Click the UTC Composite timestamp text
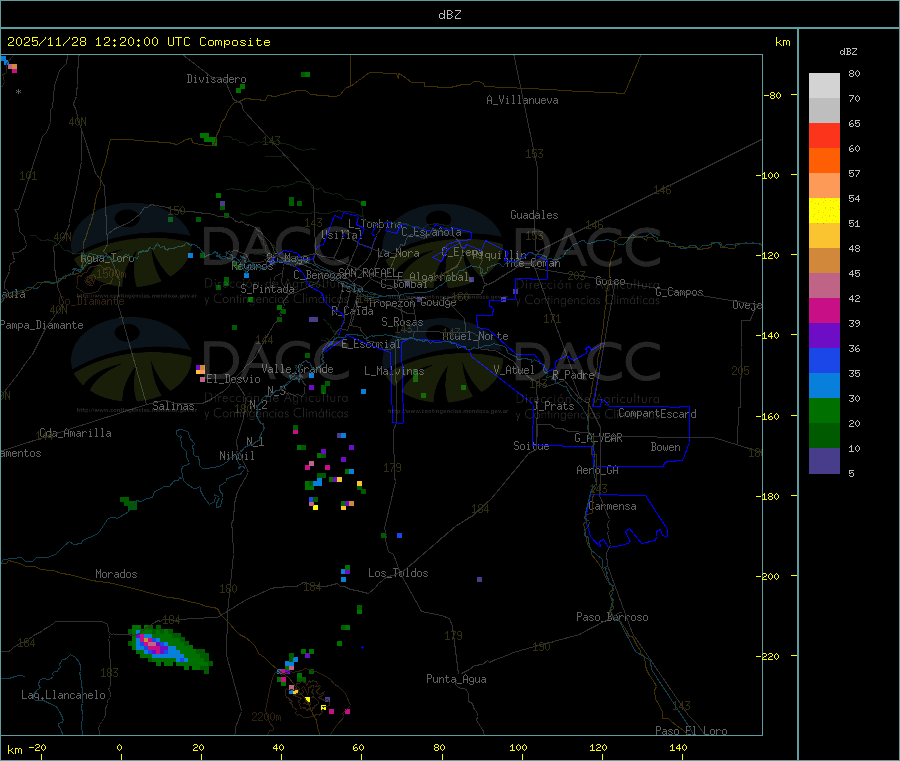 coord(139,42)
